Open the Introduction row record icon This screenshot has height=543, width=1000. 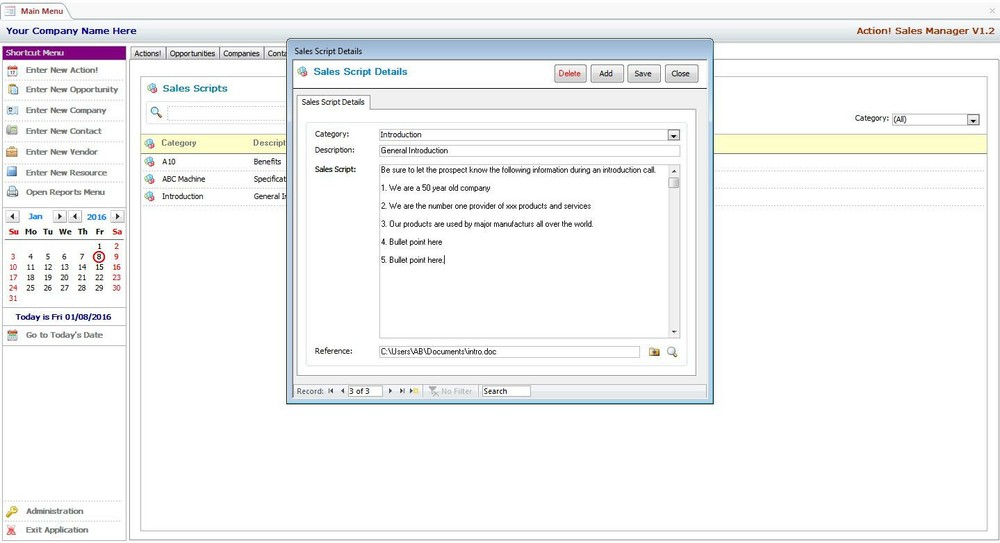(x=149, y=197)
